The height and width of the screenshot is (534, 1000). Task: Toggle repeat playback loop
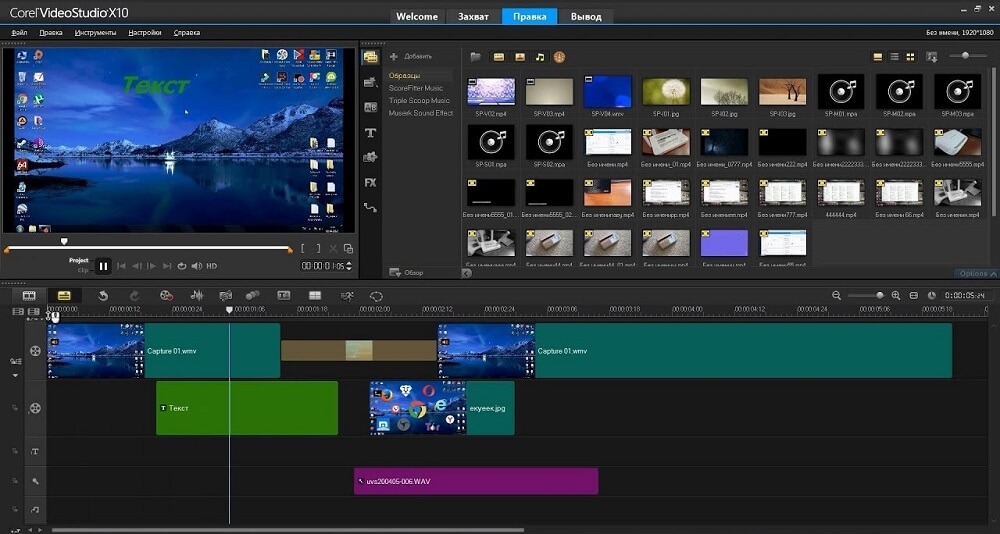click(181, 266)
